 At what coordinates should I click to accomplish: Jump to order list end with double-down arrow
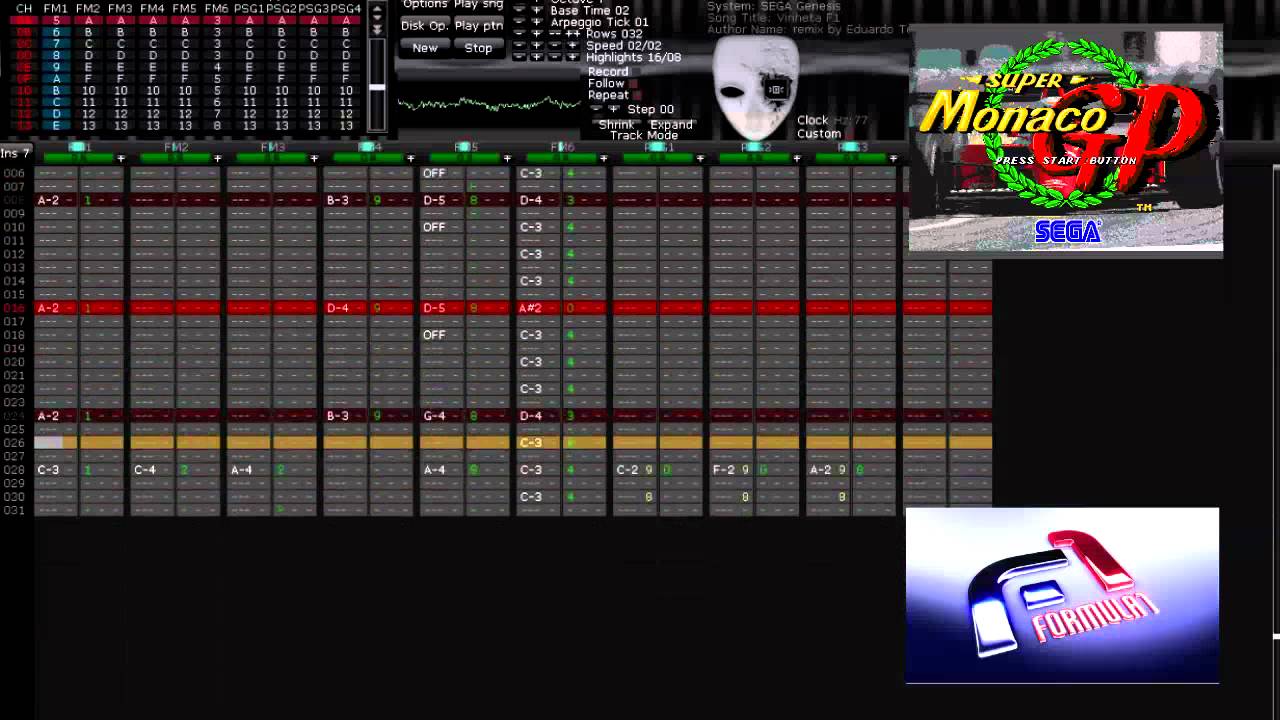point(377,29)
